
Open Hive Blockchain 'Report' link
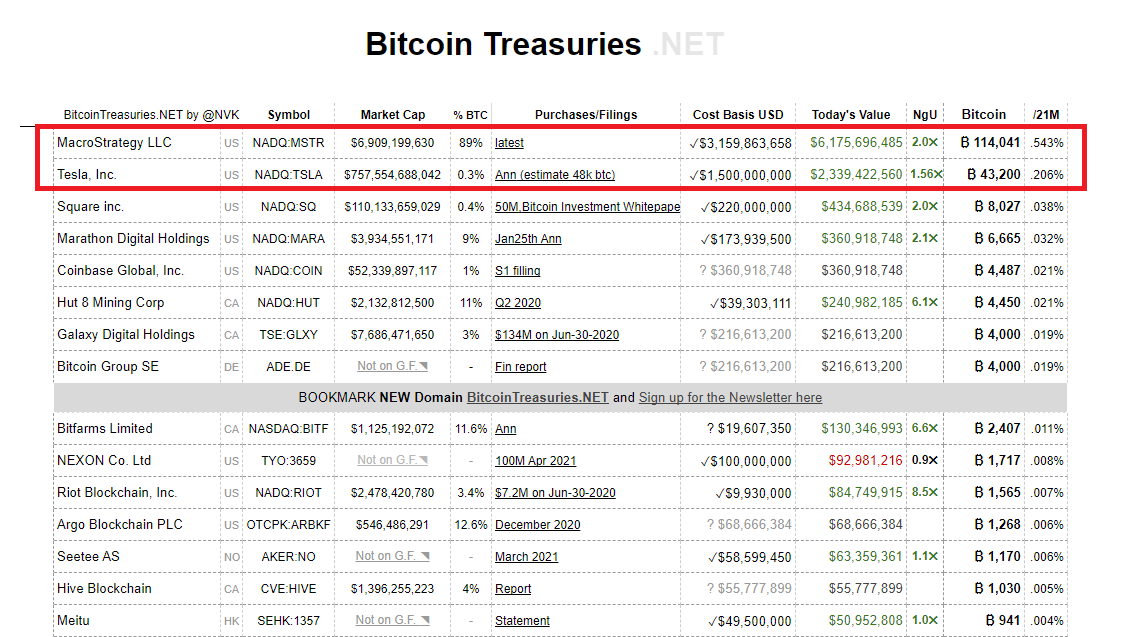coord(513,589)
